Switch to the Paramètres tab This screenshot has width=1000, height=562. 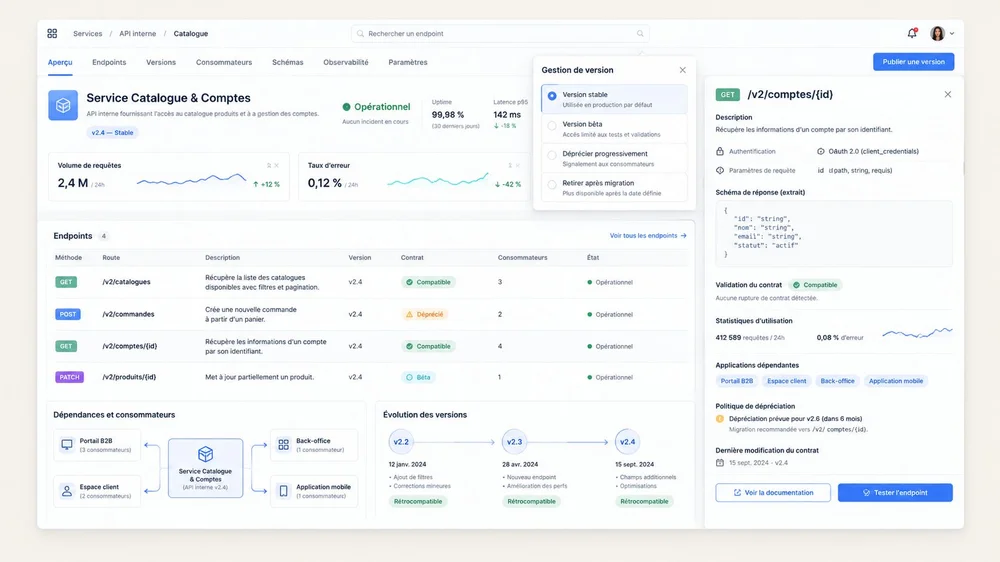(408, 63)
